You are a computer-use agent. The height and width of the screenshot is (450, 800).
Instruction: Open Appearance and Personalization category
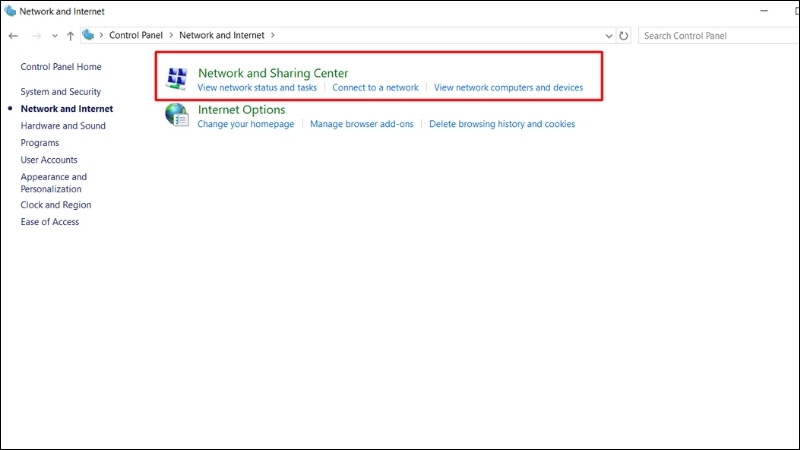tap(54, 183)
